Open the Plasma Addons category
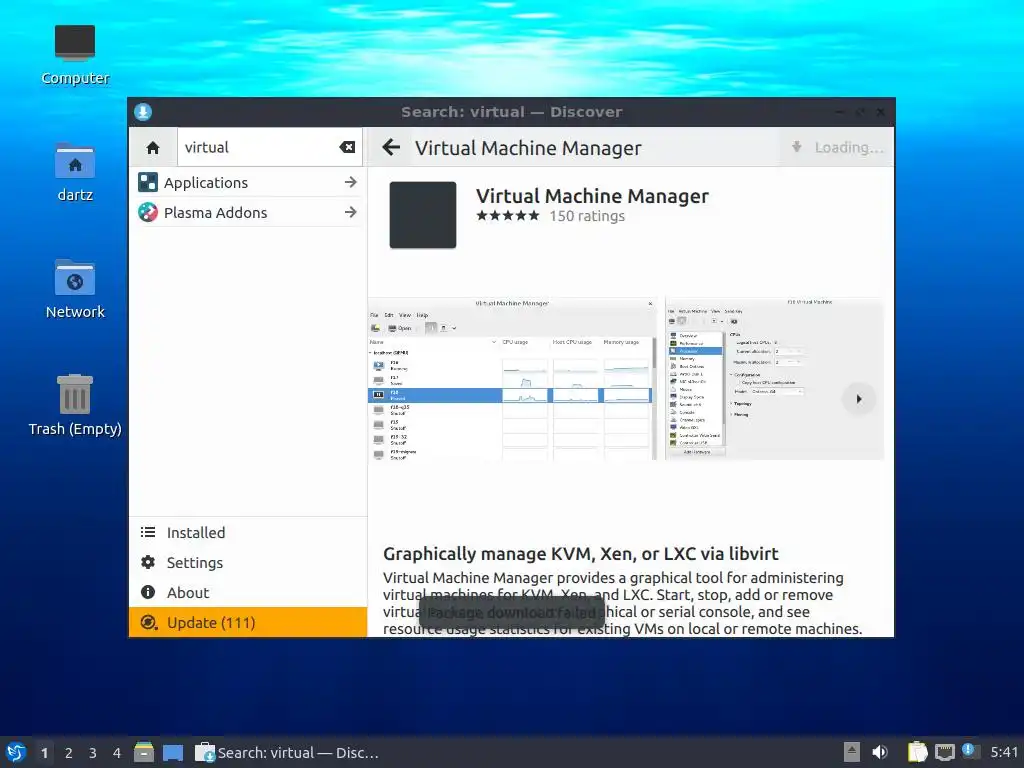 coord(248,213)
